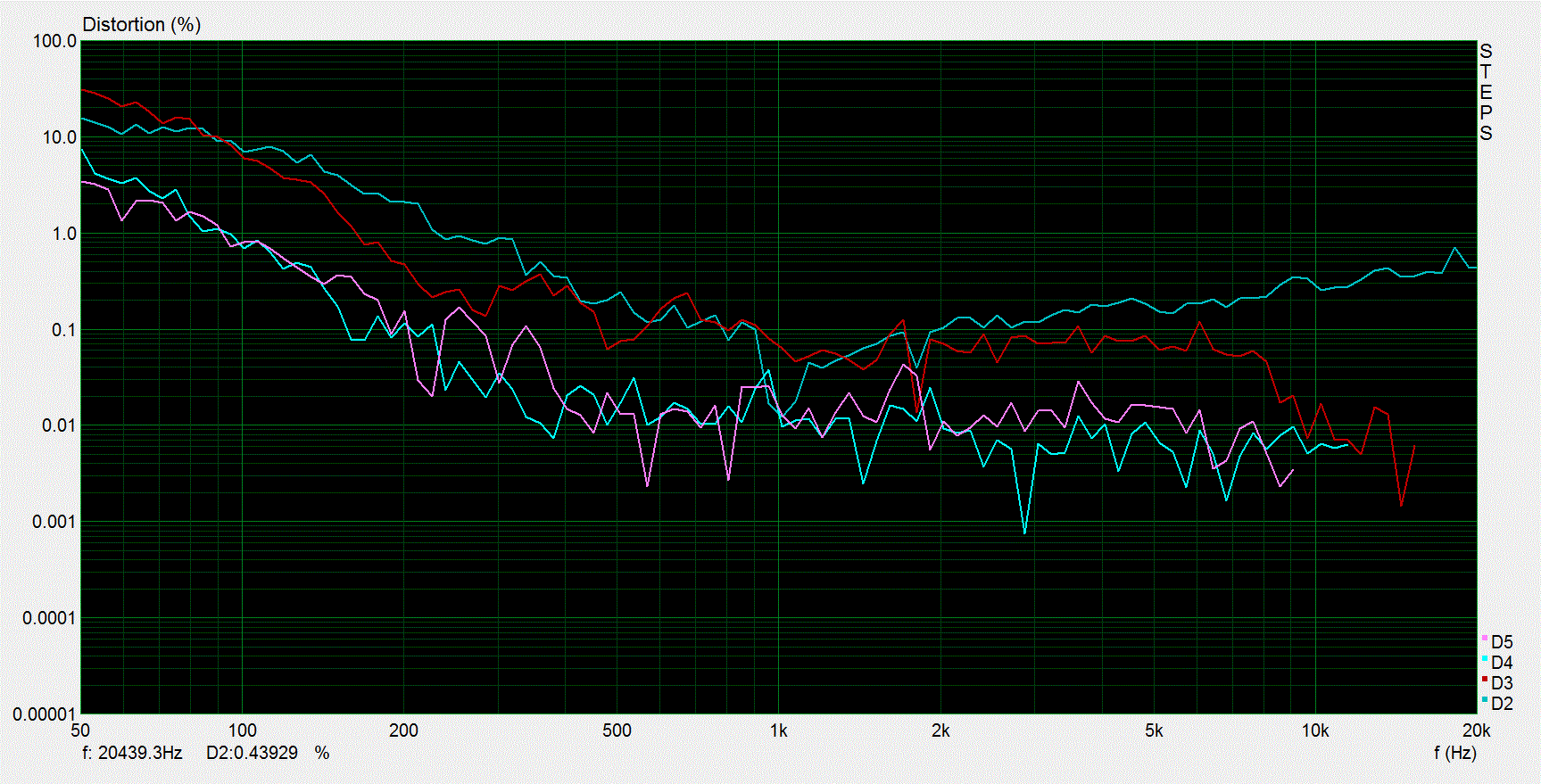1541x784 pixels.
Task: Click the 1.0 y-axis label
Action: pyautogui.click(x=64, y=234)
